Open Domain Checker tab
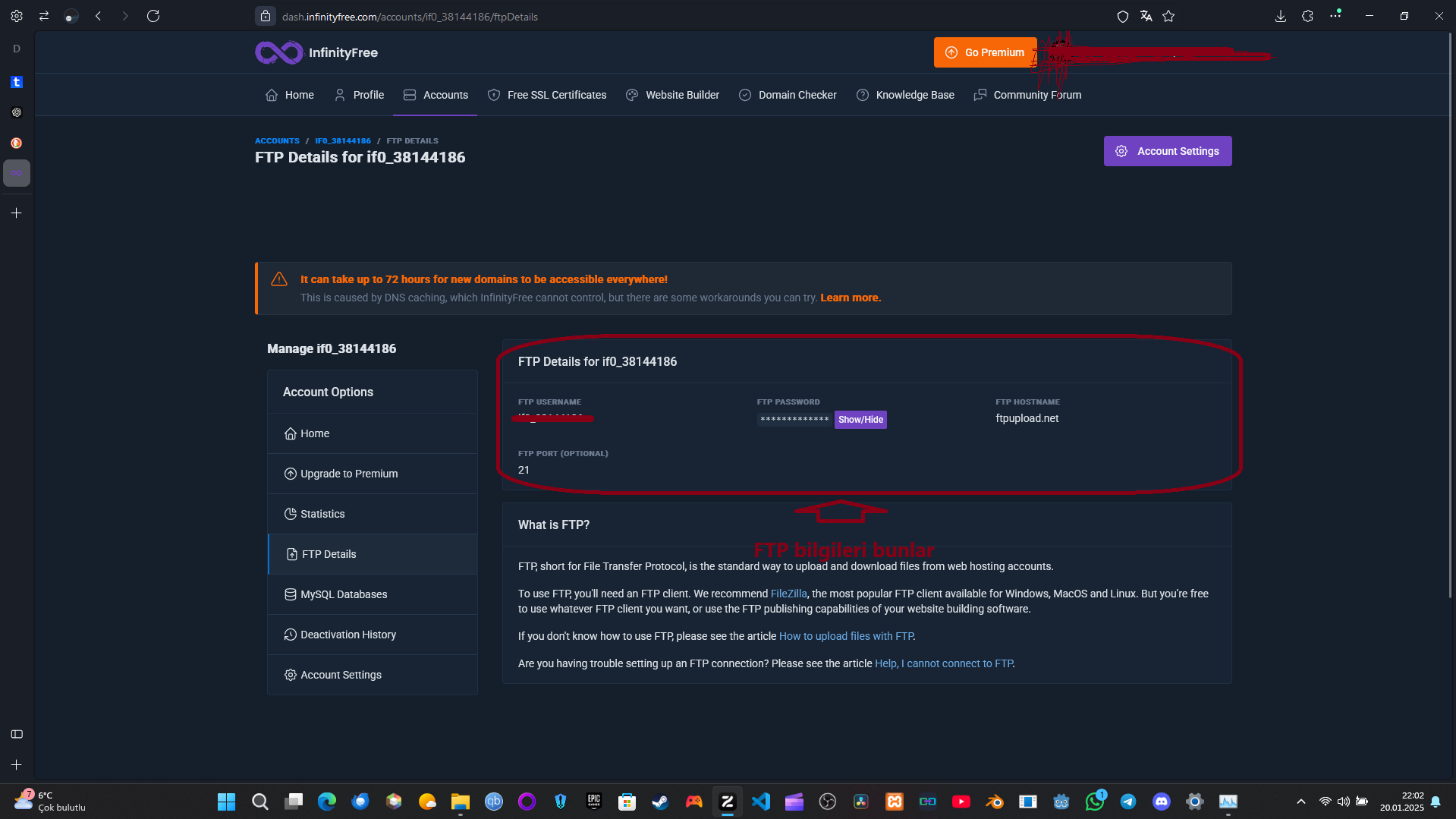The height and width of the screenshot is (819, 1456). (x=788, y=95)
